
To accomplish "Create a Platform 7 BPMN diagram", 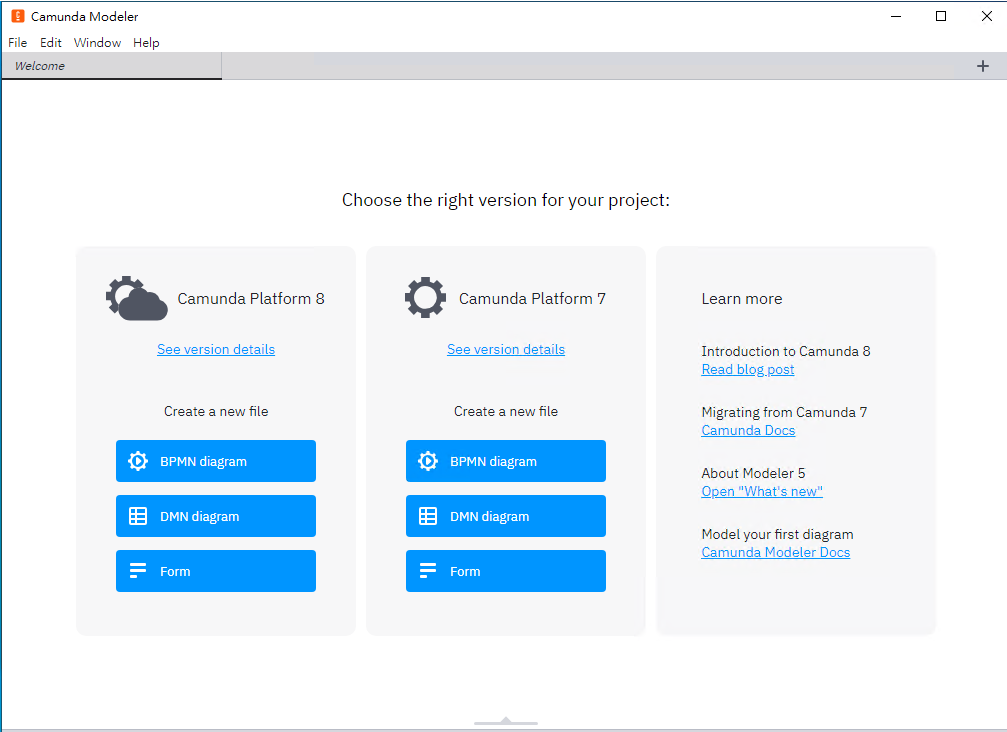I will tap(506, 461).
